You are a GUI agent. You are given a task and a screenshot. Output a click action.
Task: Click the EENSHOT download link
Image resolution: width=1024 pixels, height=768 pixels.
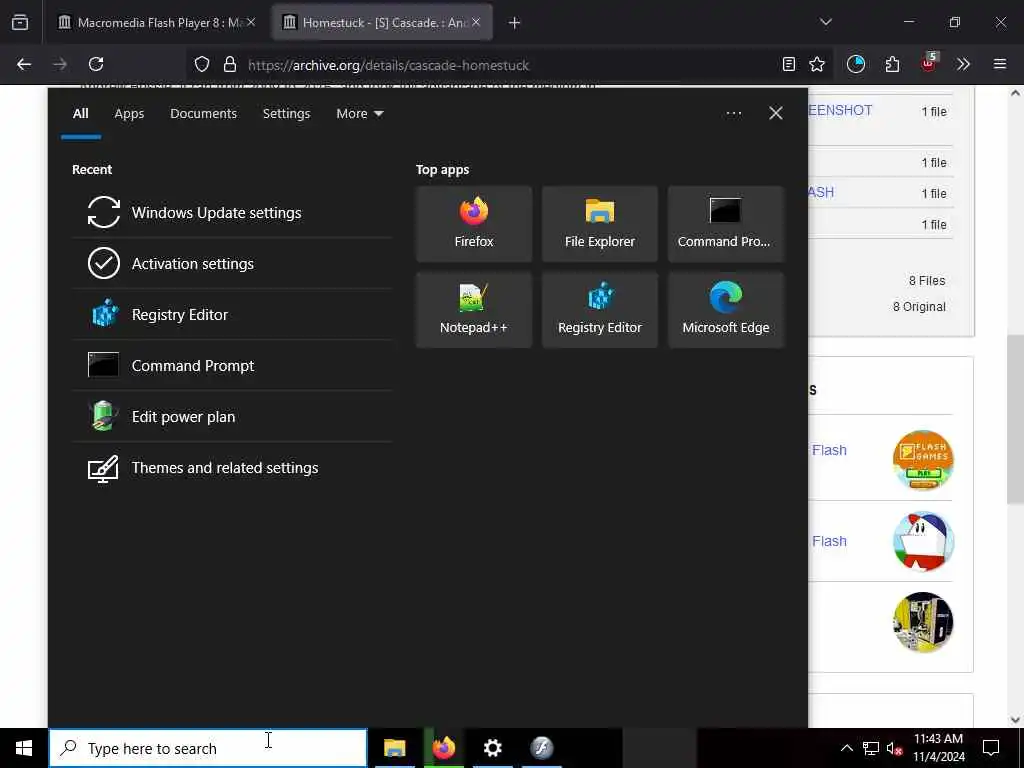point(840,110)
